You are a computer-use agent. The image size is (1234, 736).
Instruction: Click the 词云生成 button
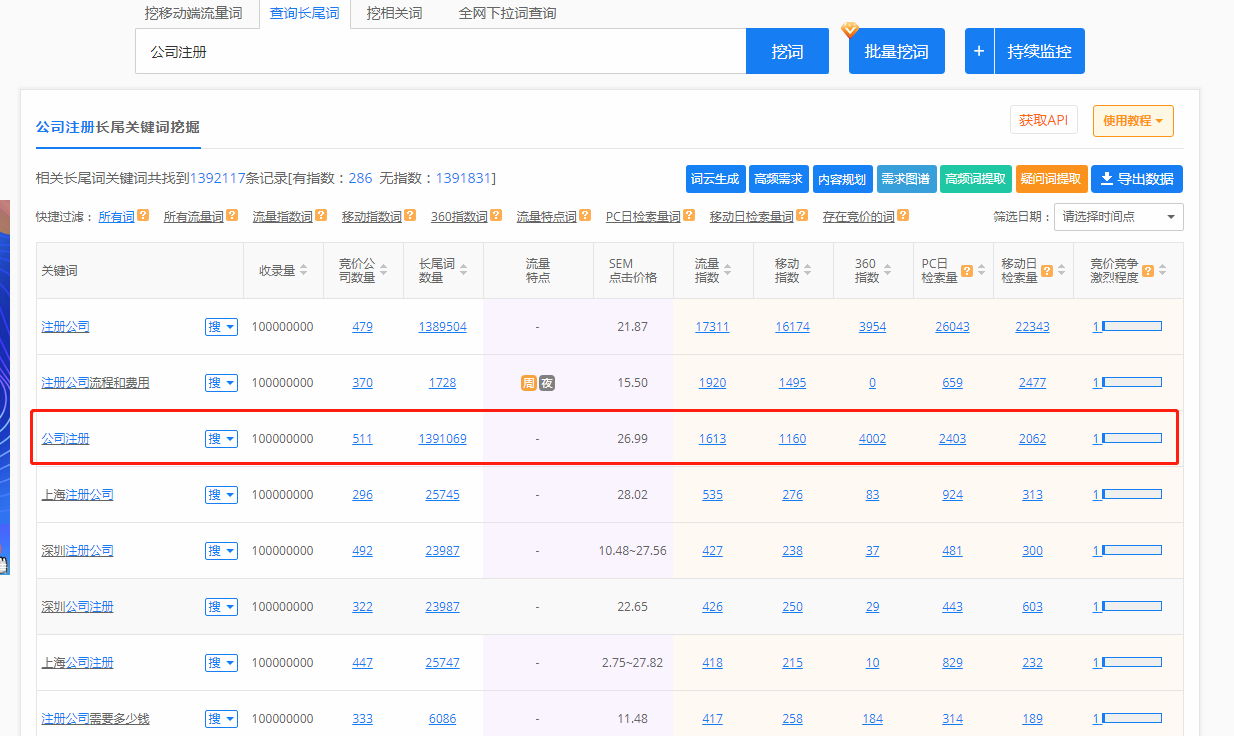[x=715, y=179]
